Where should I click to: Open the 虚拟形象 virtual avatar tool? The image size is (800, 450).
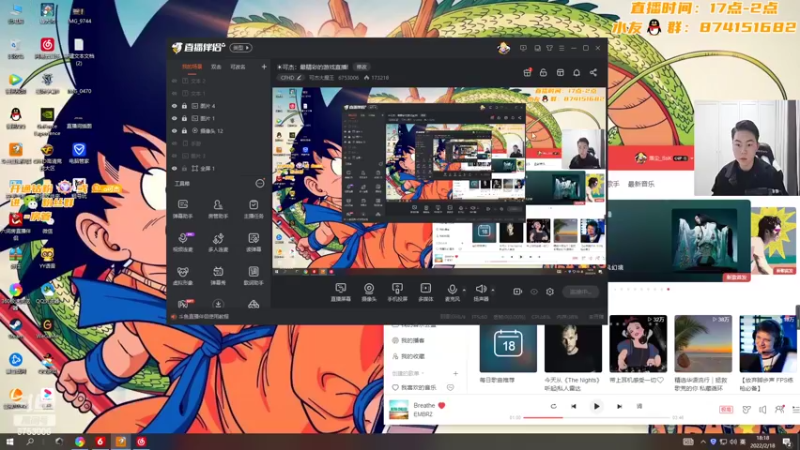click(183, 276)
